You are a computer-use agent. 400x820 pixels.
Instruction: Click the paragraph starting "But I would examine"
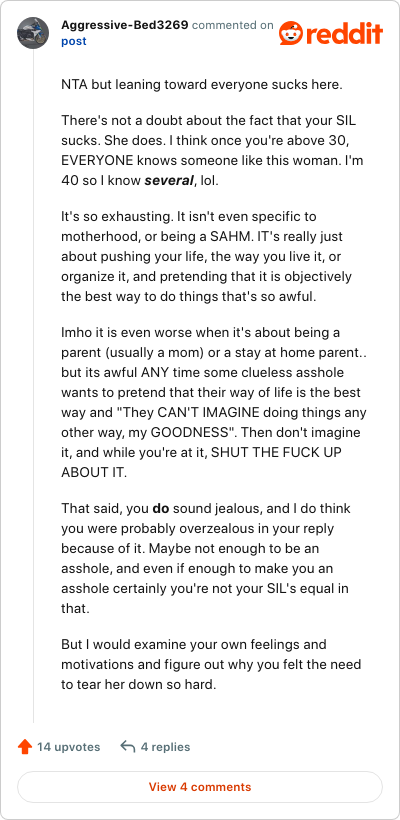[212, 664]
